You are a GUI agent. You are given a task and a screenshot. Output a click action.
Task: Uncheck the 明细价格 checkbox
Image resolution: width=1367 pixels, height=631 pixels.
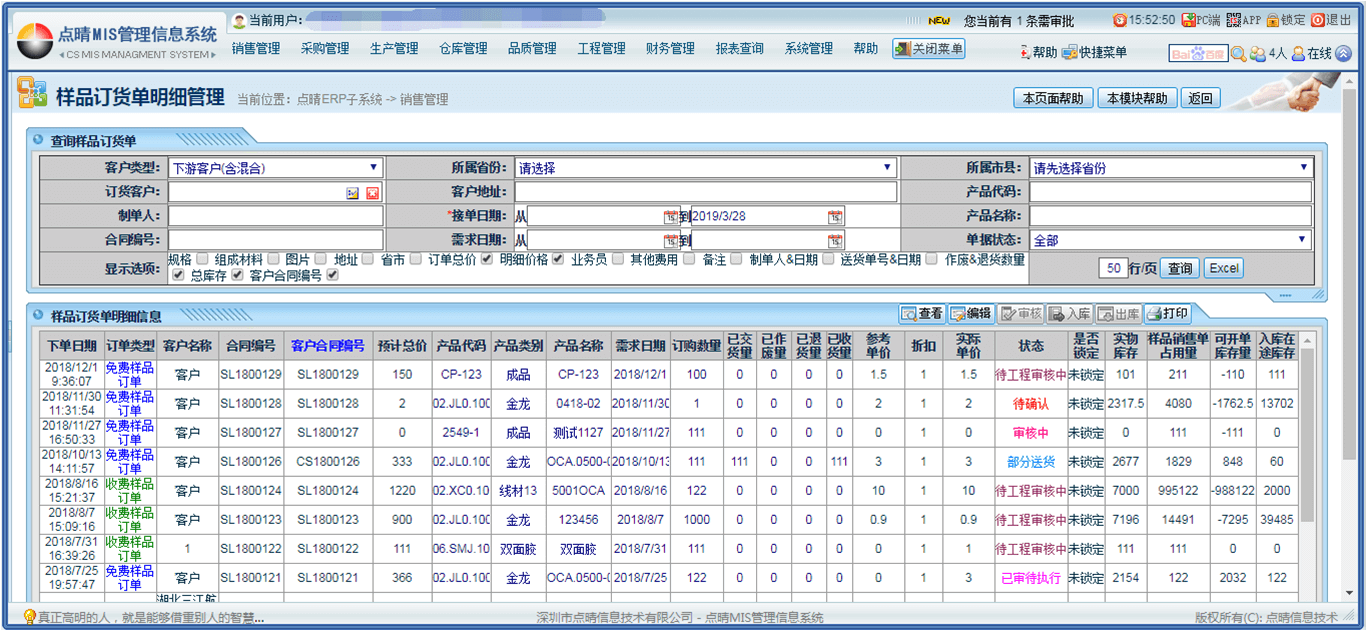558,259
